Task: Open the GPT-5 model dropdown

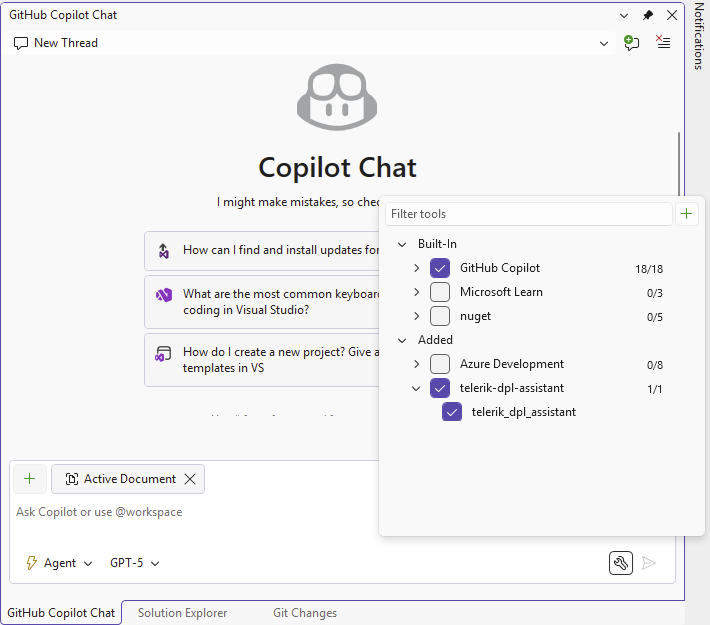Action: [x=134, y=563]
